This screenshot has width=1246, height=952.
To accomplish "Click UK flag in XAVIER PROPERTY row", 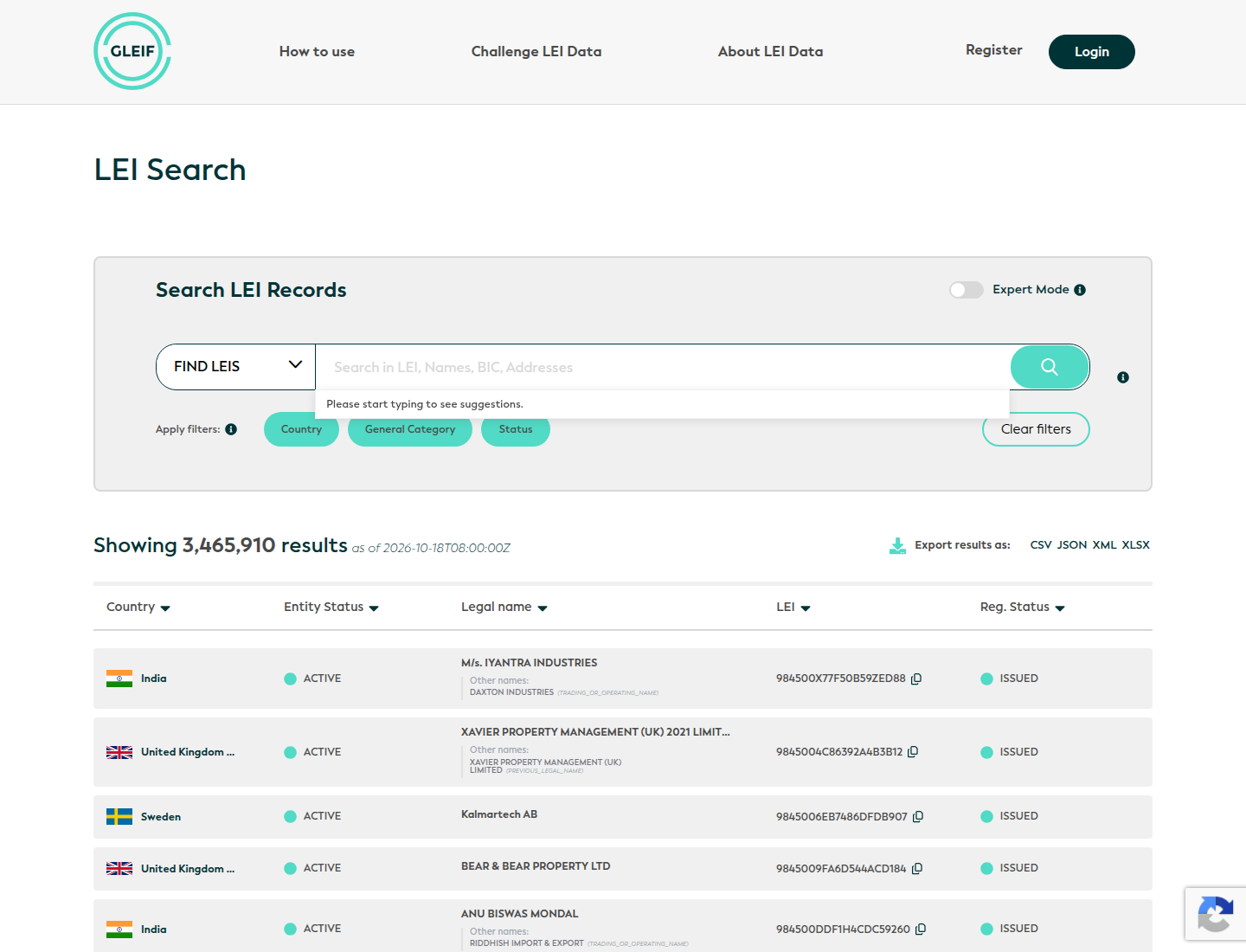I will pos(119,752).
